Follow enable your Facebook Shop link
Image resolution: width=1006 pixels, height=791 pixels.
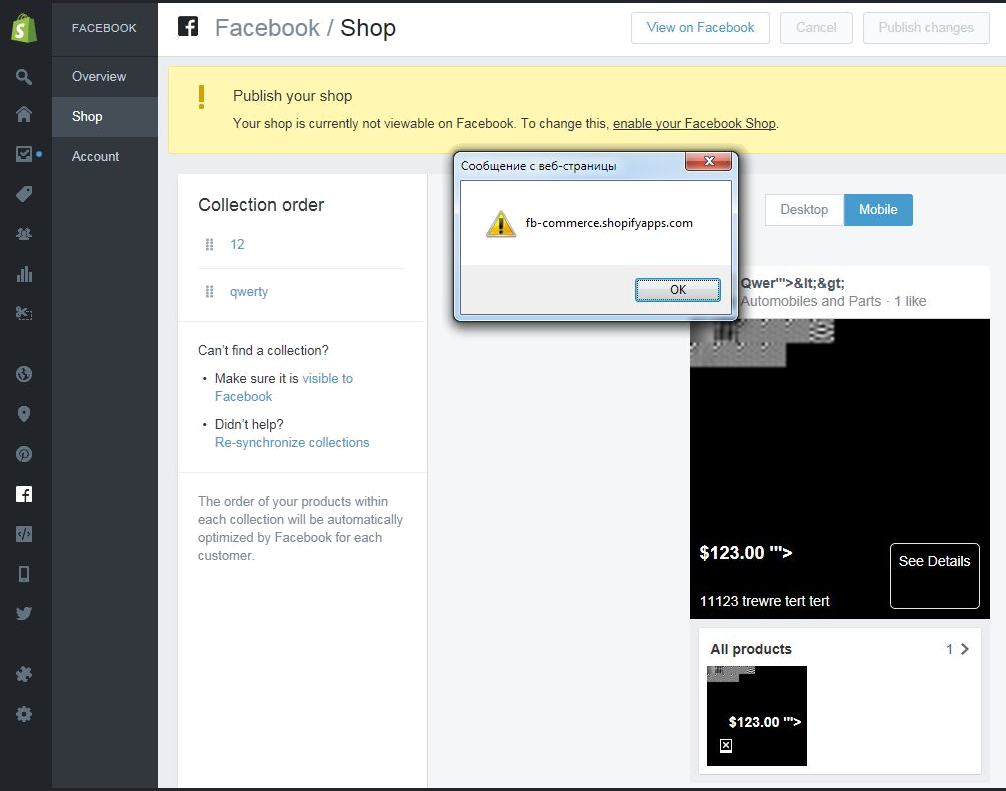[x=694, y=124]
